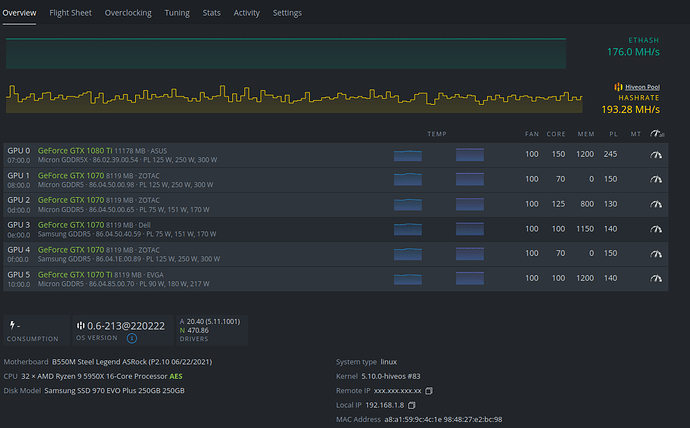Copy the Local IP address
This screenshot has height=428, width=690.
(x=411, y=405)
